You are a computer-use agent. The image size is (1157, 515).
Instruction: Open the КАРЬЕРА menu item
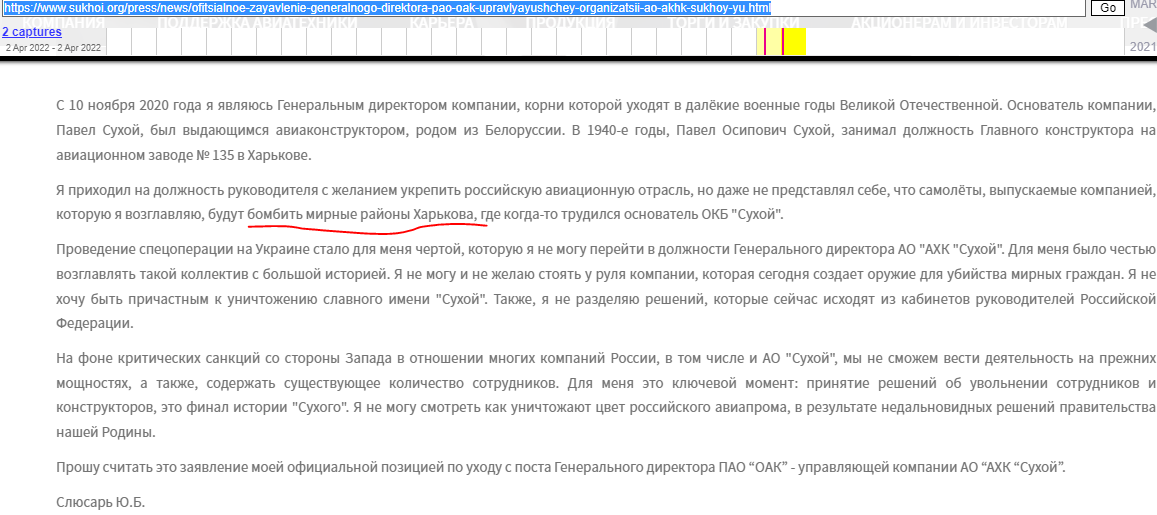(442, 23)
